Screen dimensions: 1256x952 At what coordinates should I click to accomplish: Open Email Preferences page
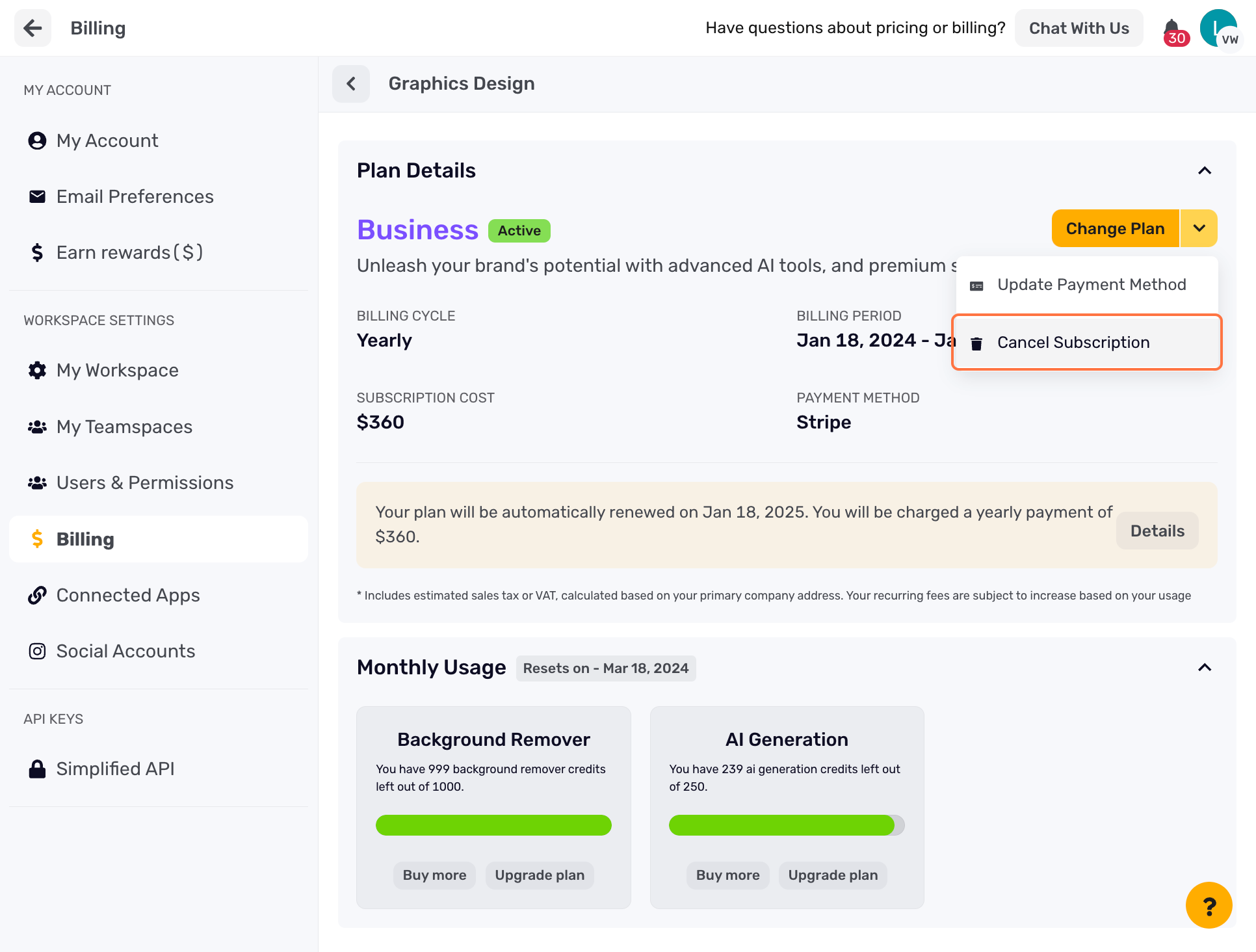(x=159, y=196)
